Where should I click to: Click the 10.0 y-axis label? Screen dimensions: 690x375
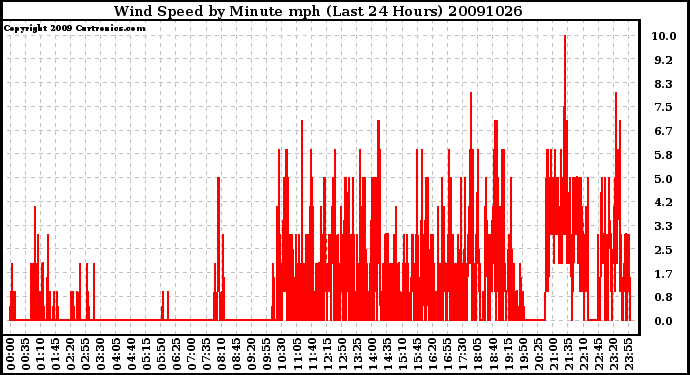tap(664, 36)
